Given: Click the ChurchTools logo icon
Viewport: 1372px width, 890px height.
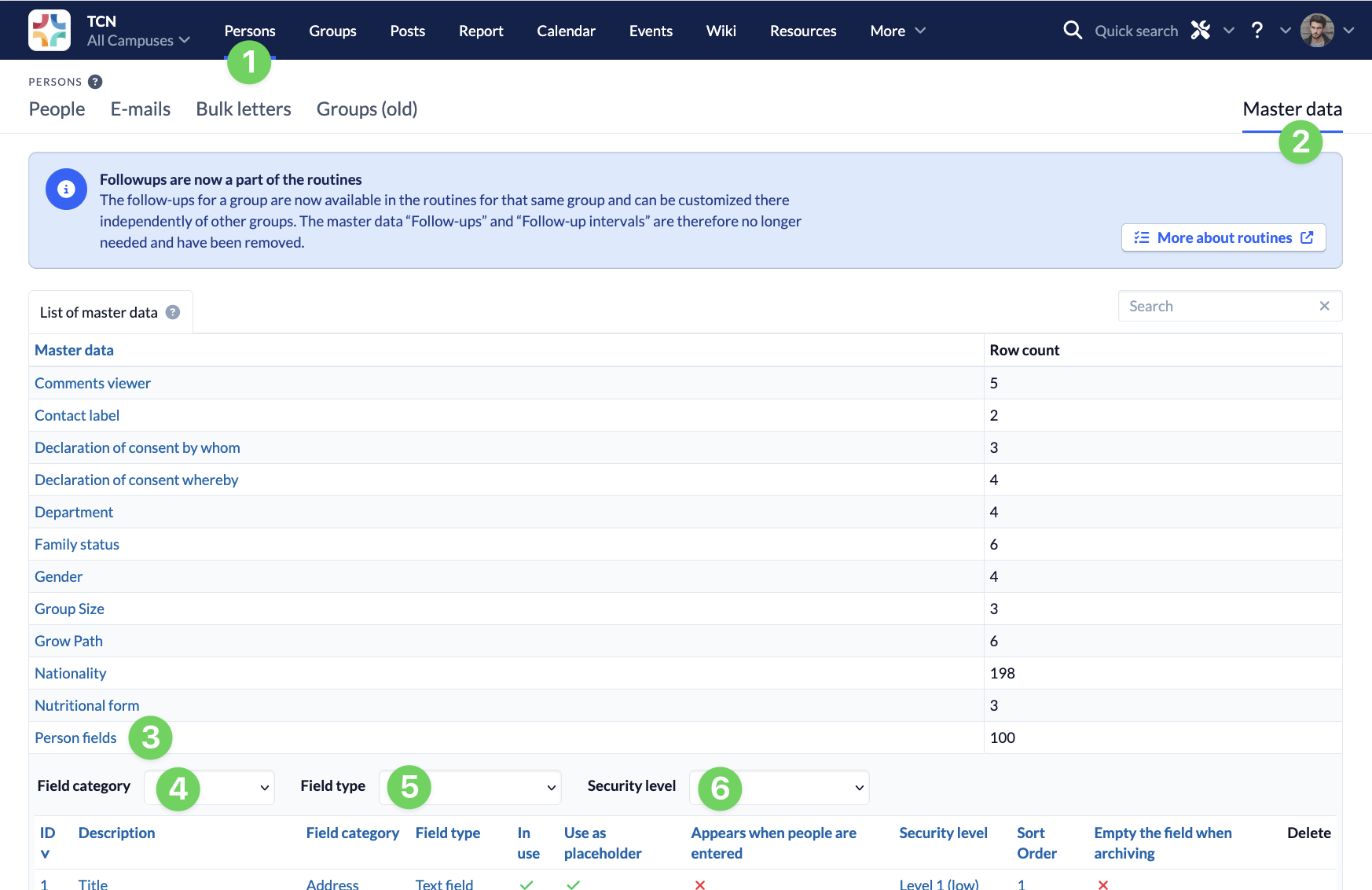Looking at the screenshot, I should 49,30.
